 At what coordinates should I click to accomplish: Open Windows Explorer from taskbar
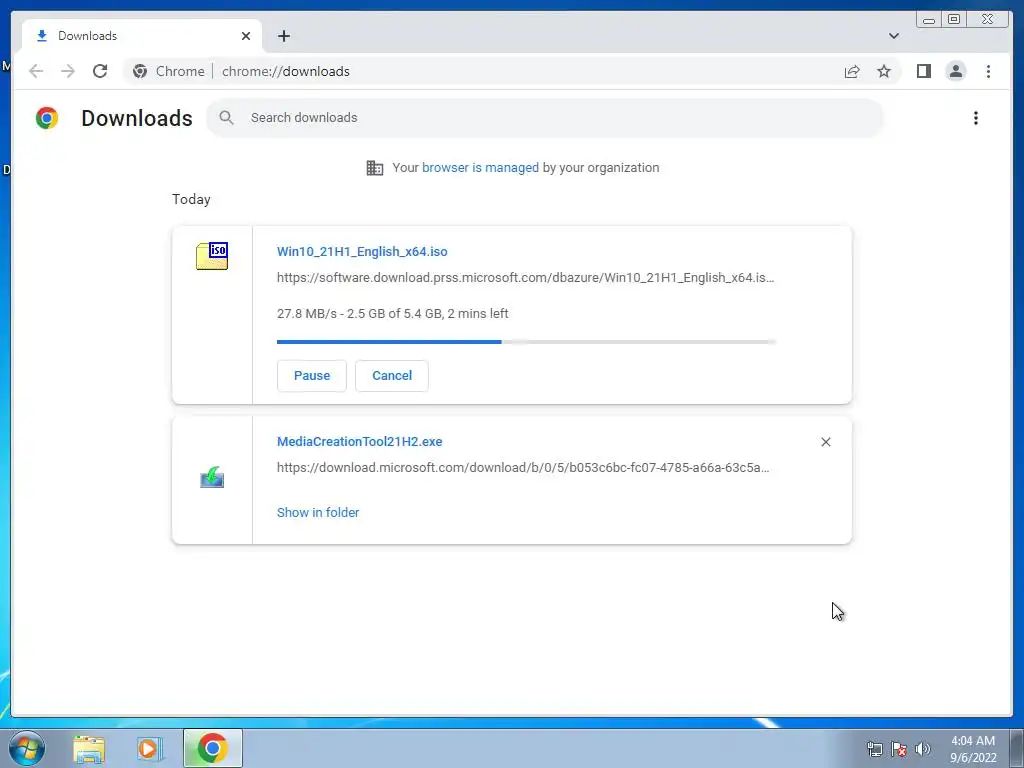89,749
